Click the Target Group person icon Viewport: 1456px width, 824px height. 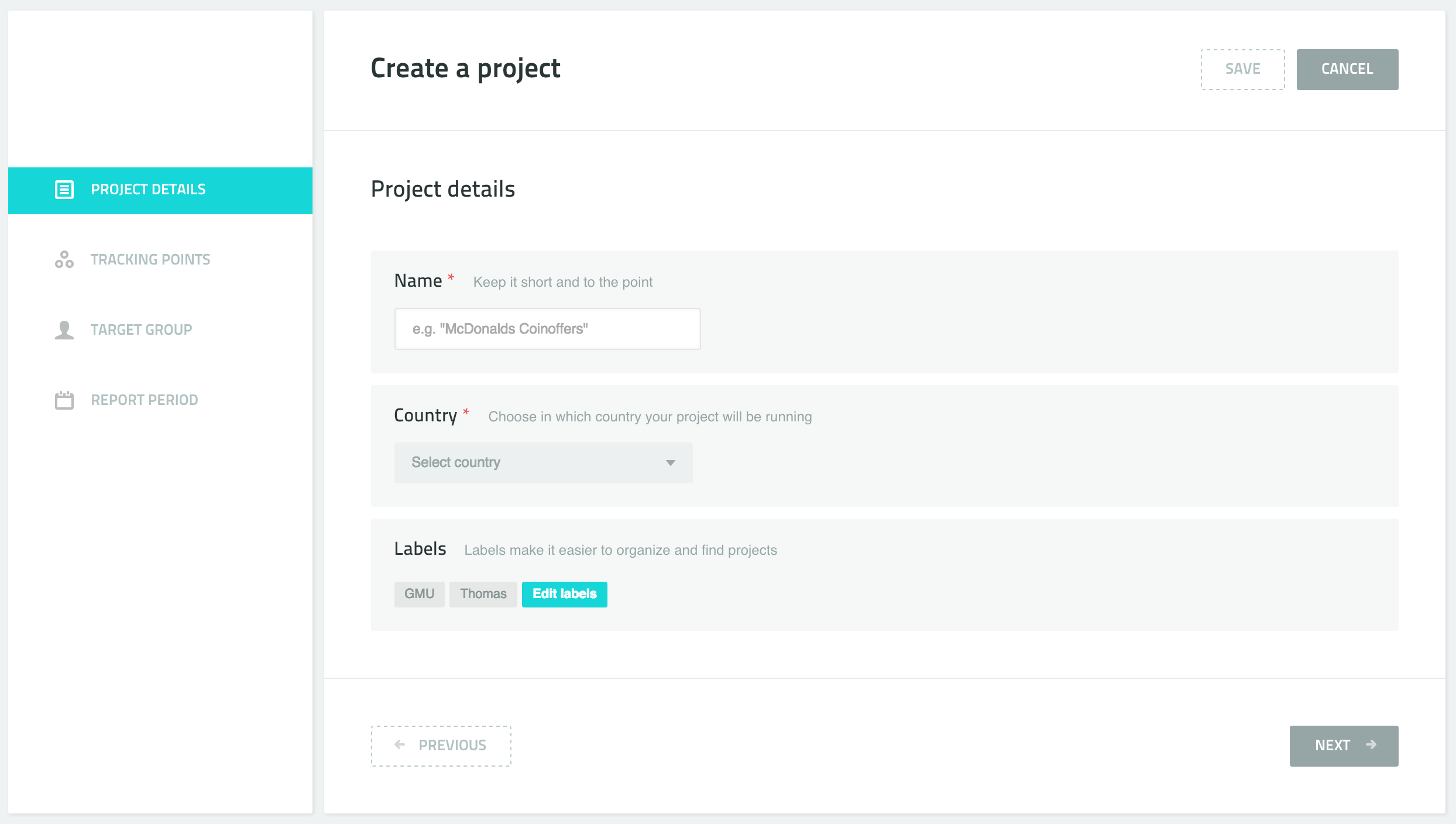(64, 329)
